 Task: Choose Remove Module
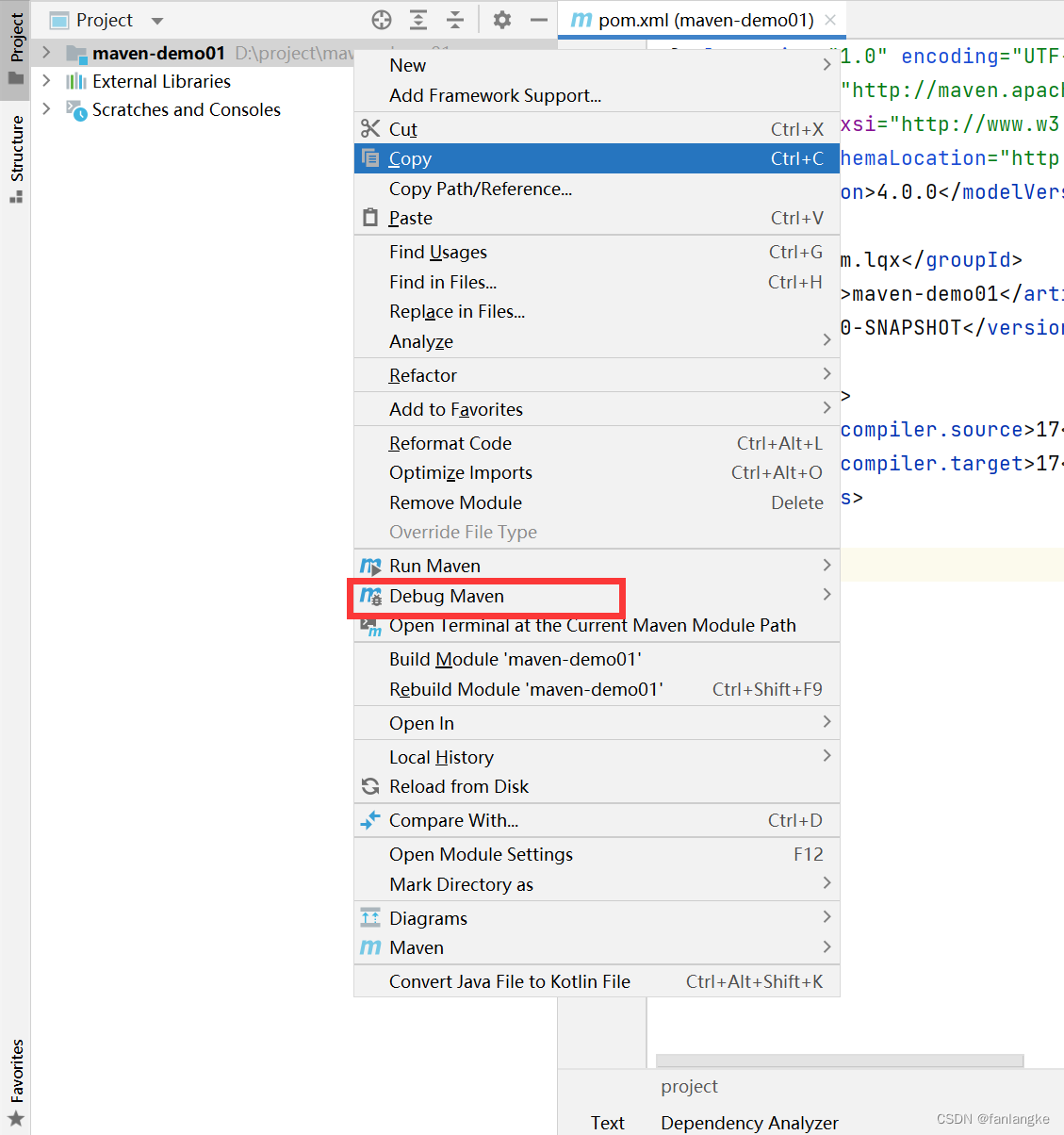tap(597, 502)
